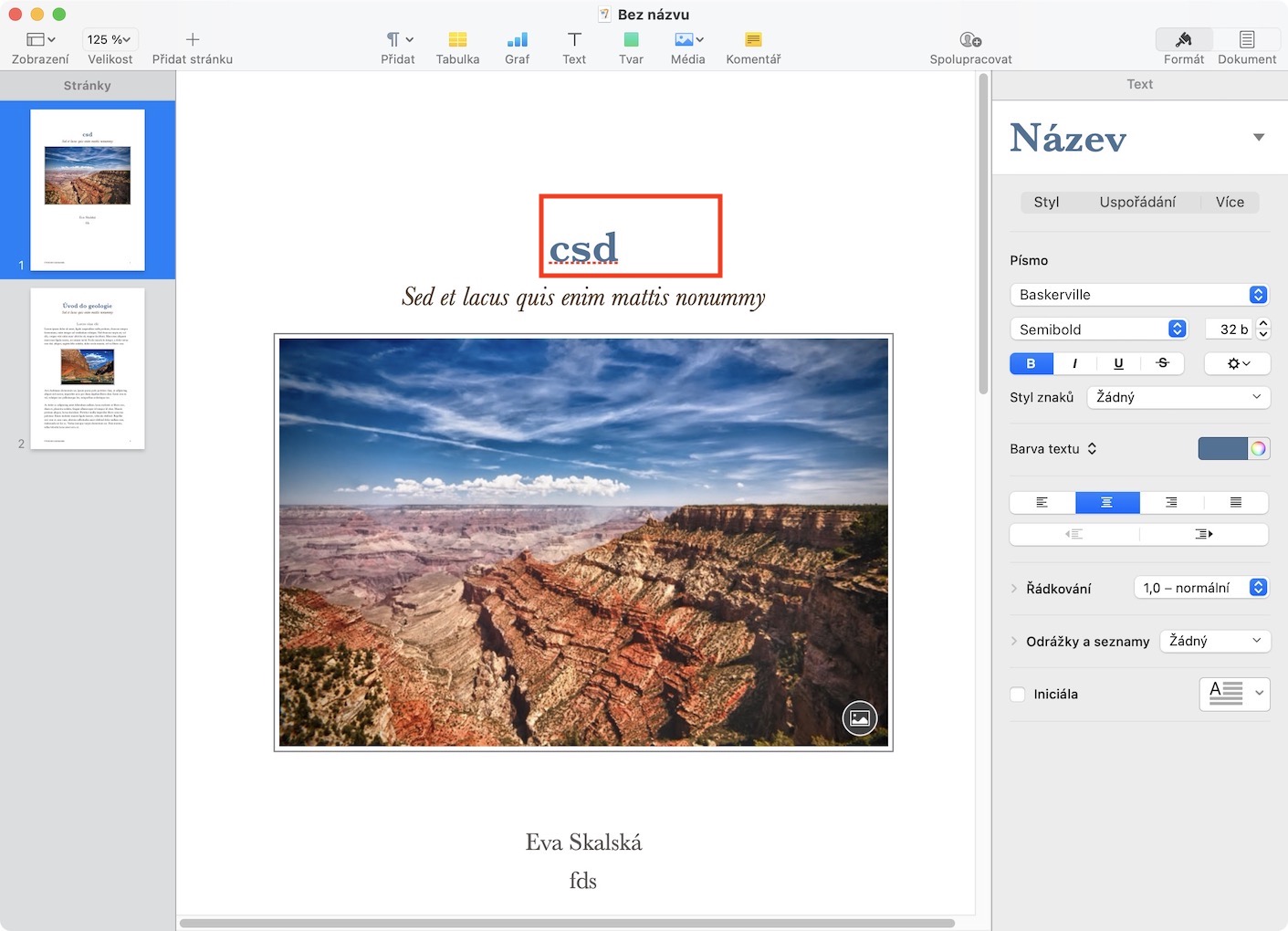The width and height of the screenshot is (1288, 931).
Task: Align text to the left
Action: [1042, 503]
